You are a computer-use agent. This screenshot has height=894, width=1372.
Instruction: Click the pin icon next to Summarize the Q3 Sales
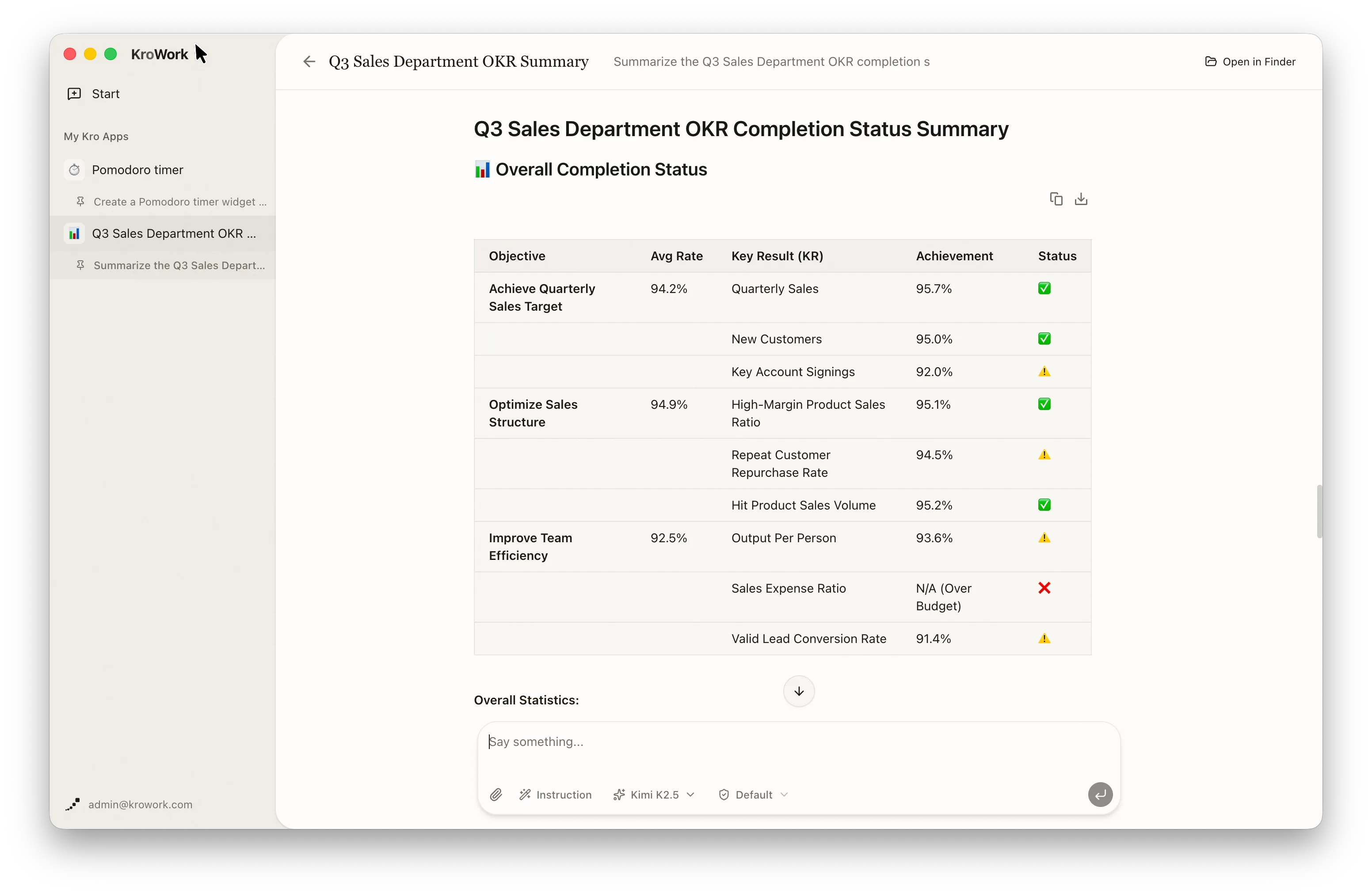[81, 265]
